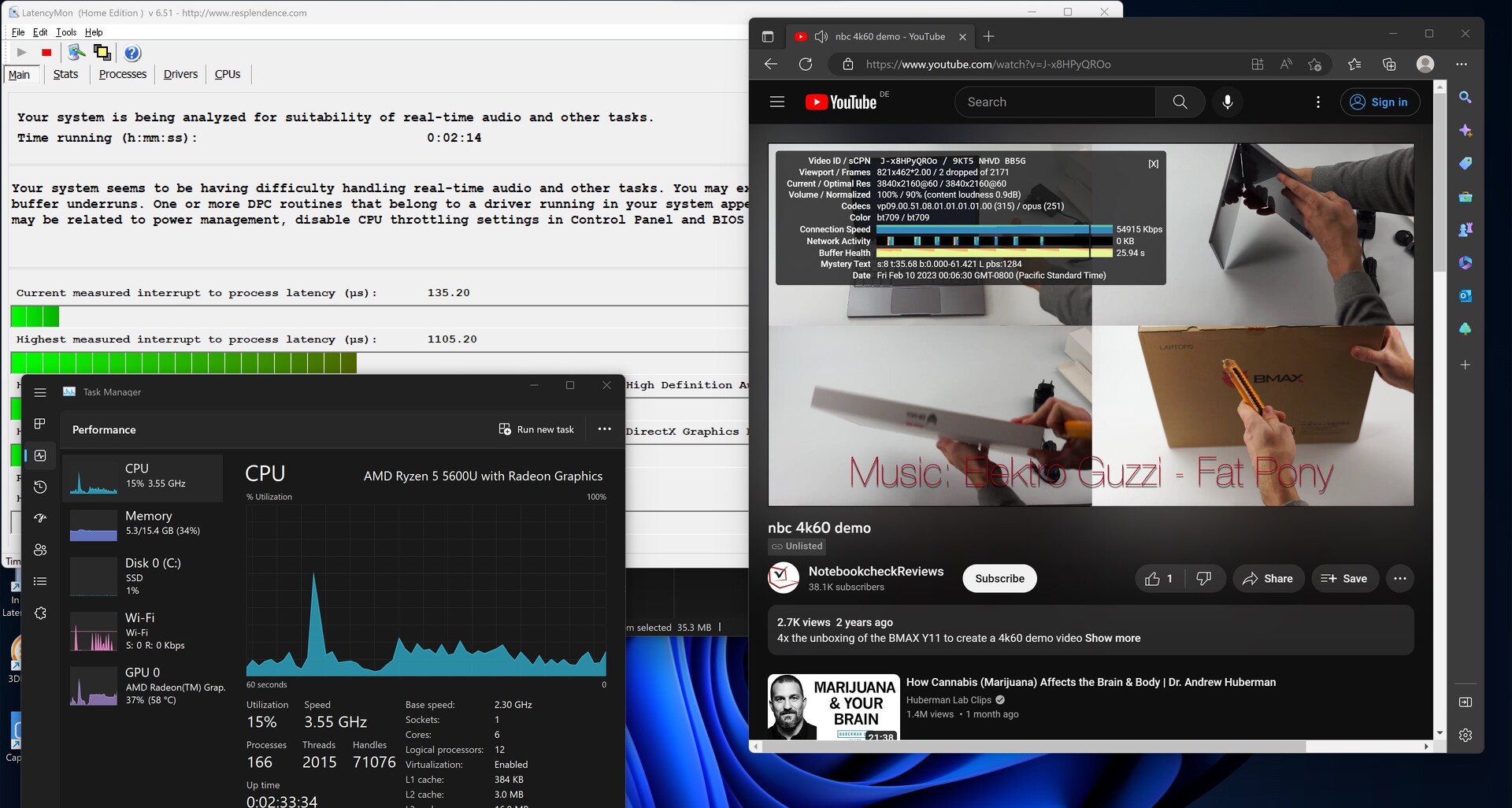Screen dimensions: 1512x808
Task: Open LatencyMon Edit menu
Action: click(x=40, y=32)
